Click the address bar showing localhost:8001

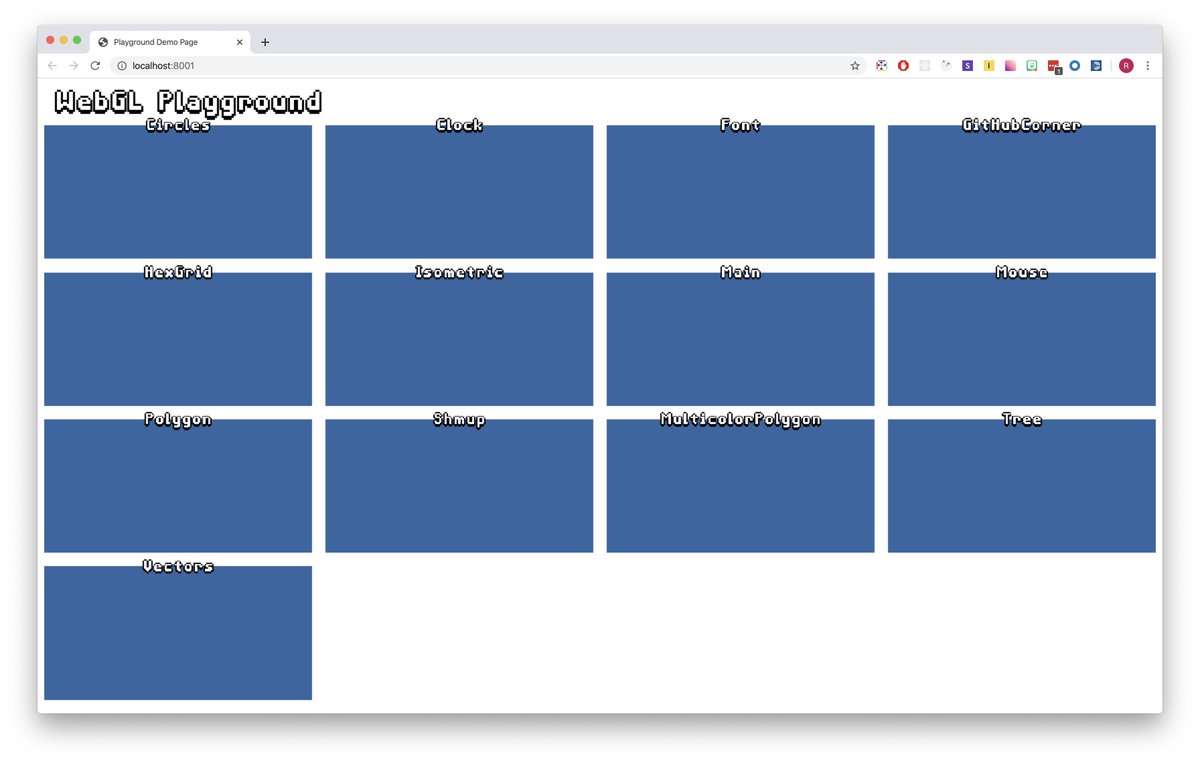click(x=488, y=66)
